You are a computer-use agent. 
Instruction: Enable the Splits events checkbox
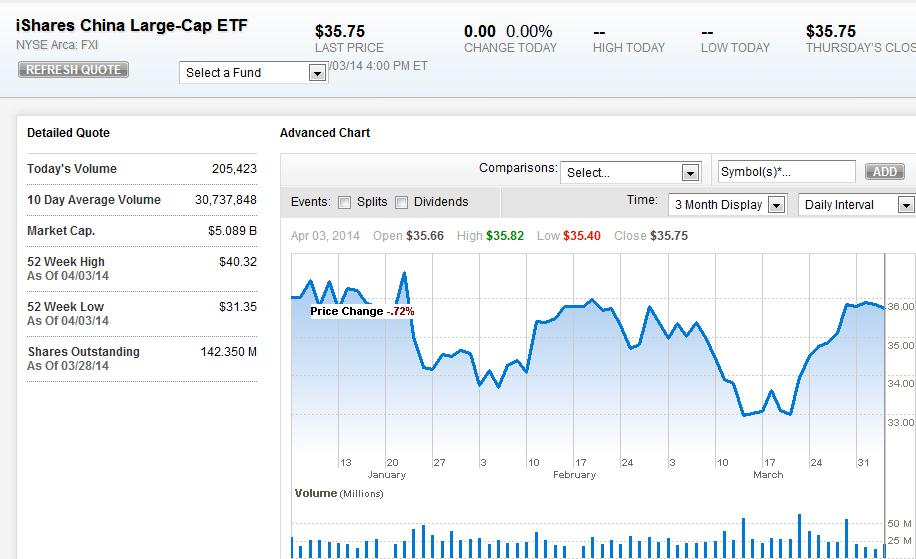tap(344, 202)
